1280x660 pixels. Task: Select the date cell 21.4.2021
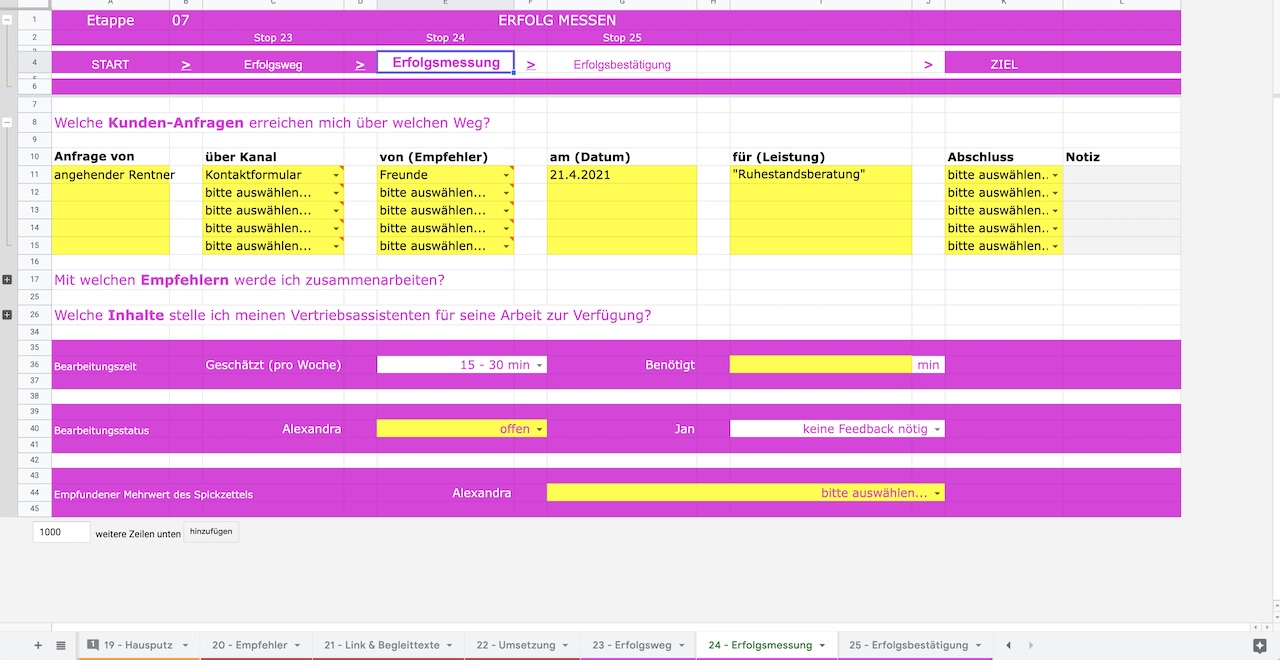[622, 175]
